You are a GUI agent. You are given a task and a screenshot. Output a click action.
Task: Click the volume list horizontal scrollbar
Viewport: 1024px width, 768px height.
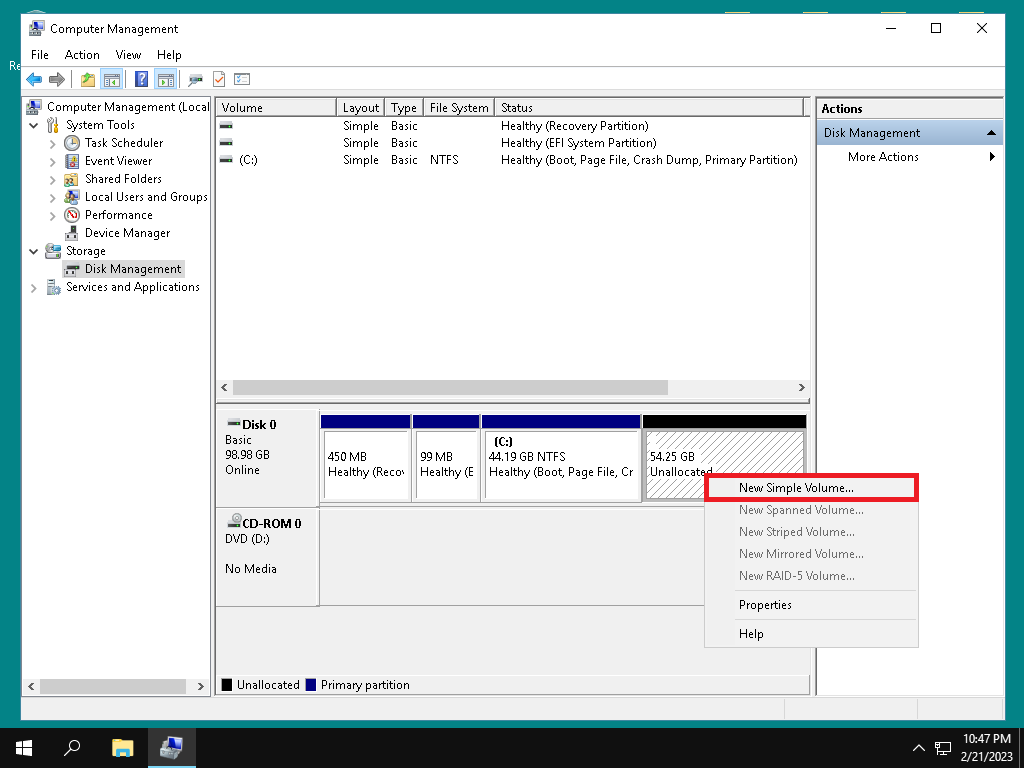pyautogui.click(x=450, y=387)
